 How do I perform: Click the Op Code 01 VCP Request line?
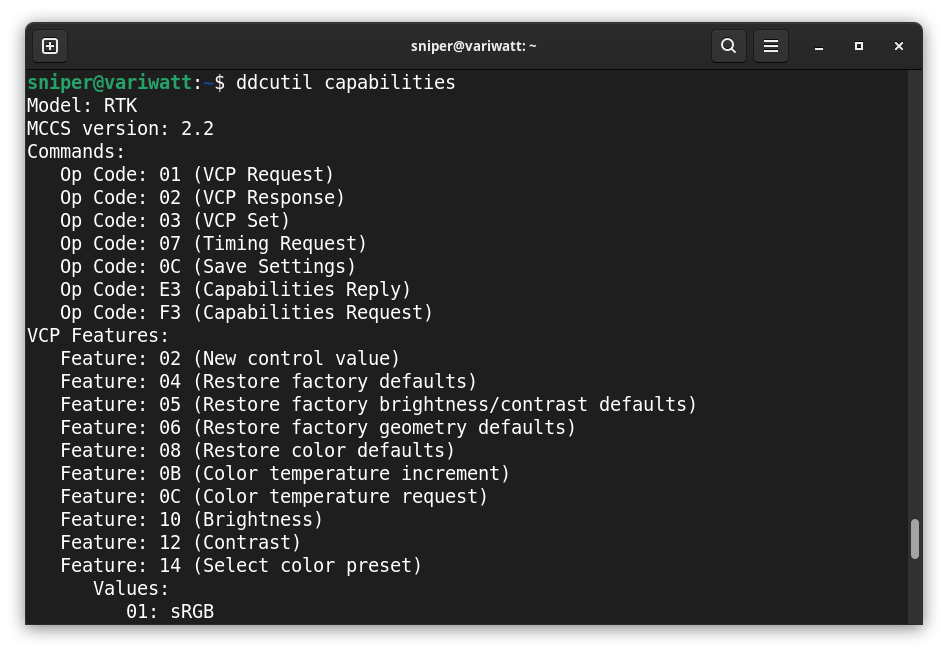pyautogui.click(x=197, y=175)
